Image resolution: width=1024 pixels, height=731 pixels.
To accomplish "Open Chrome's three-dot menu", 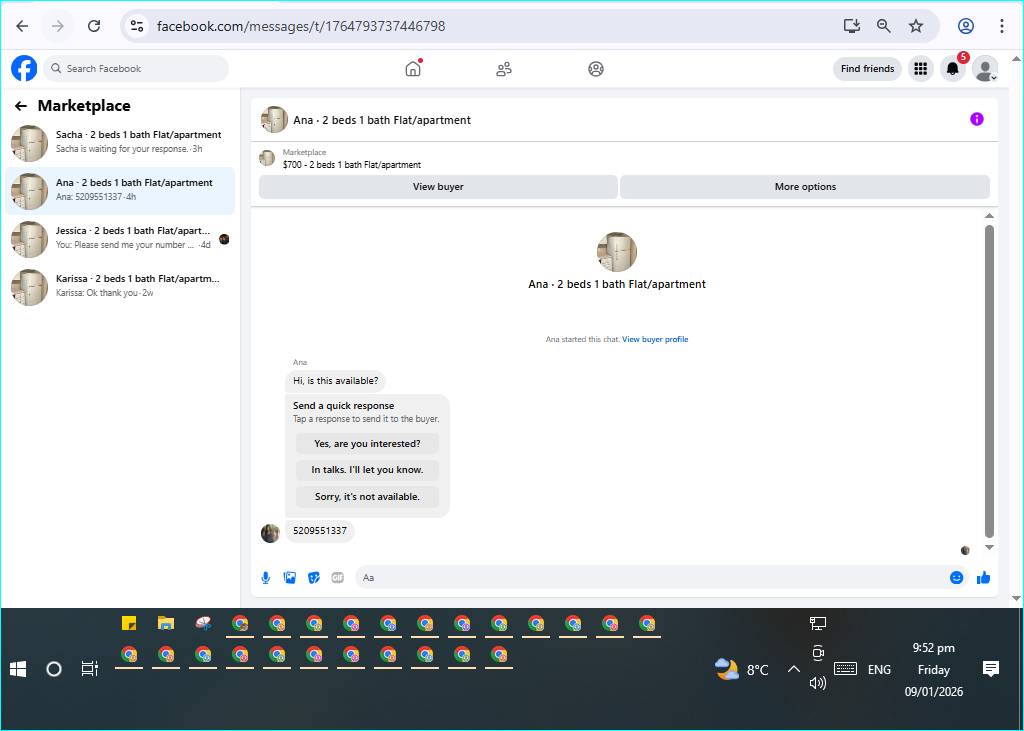I will (x=1002, y=26).
